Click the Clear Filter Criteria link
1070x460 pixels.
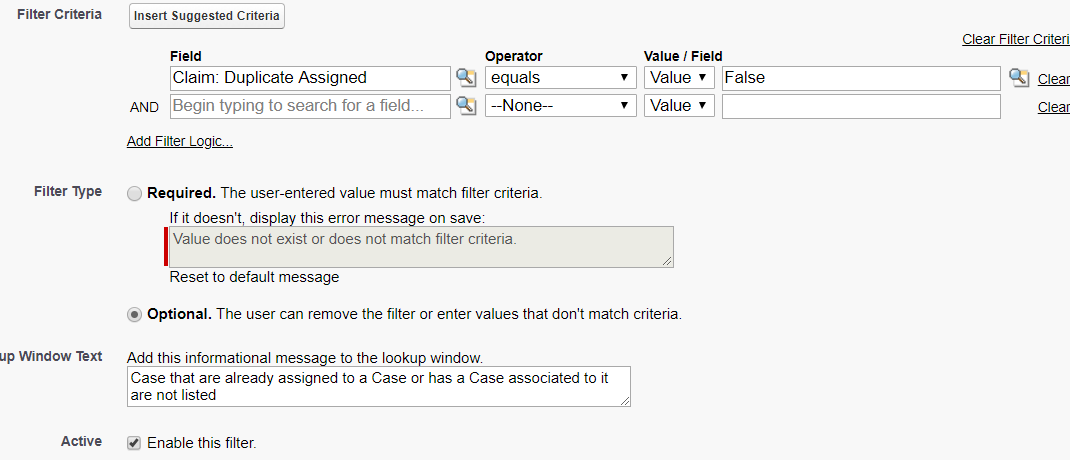[x=1015, y=39]
